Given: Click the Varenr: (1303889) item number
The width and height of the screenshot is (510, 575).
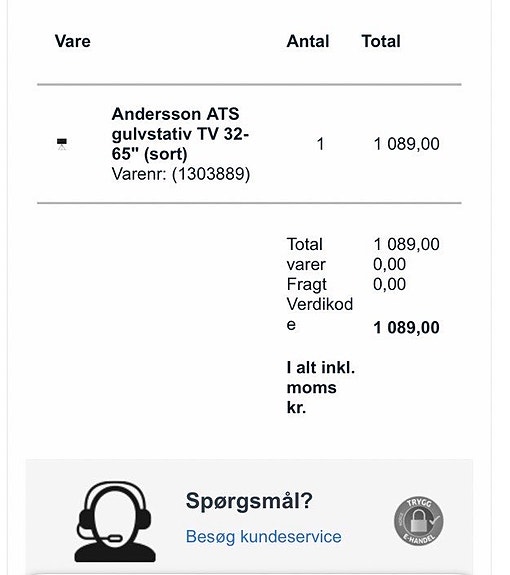Looking at the screenshot, I should (181, 174).
